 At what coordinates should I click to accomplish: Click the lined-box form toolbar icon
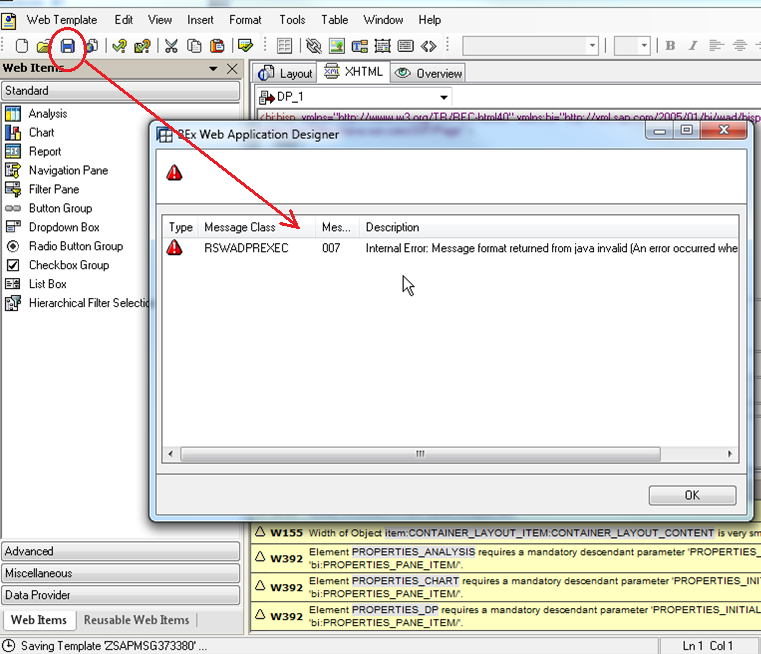(x=405, y=46)
